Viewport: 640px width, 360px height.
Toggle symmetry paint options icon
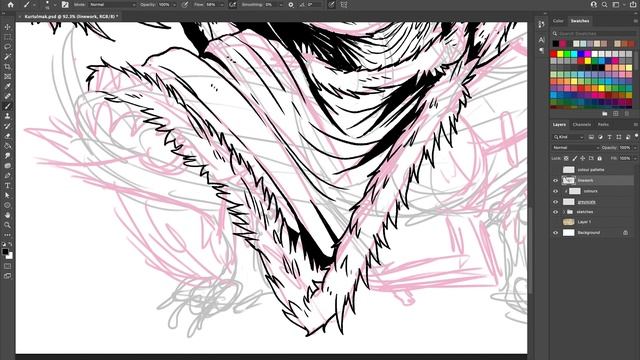coord(344,5)
